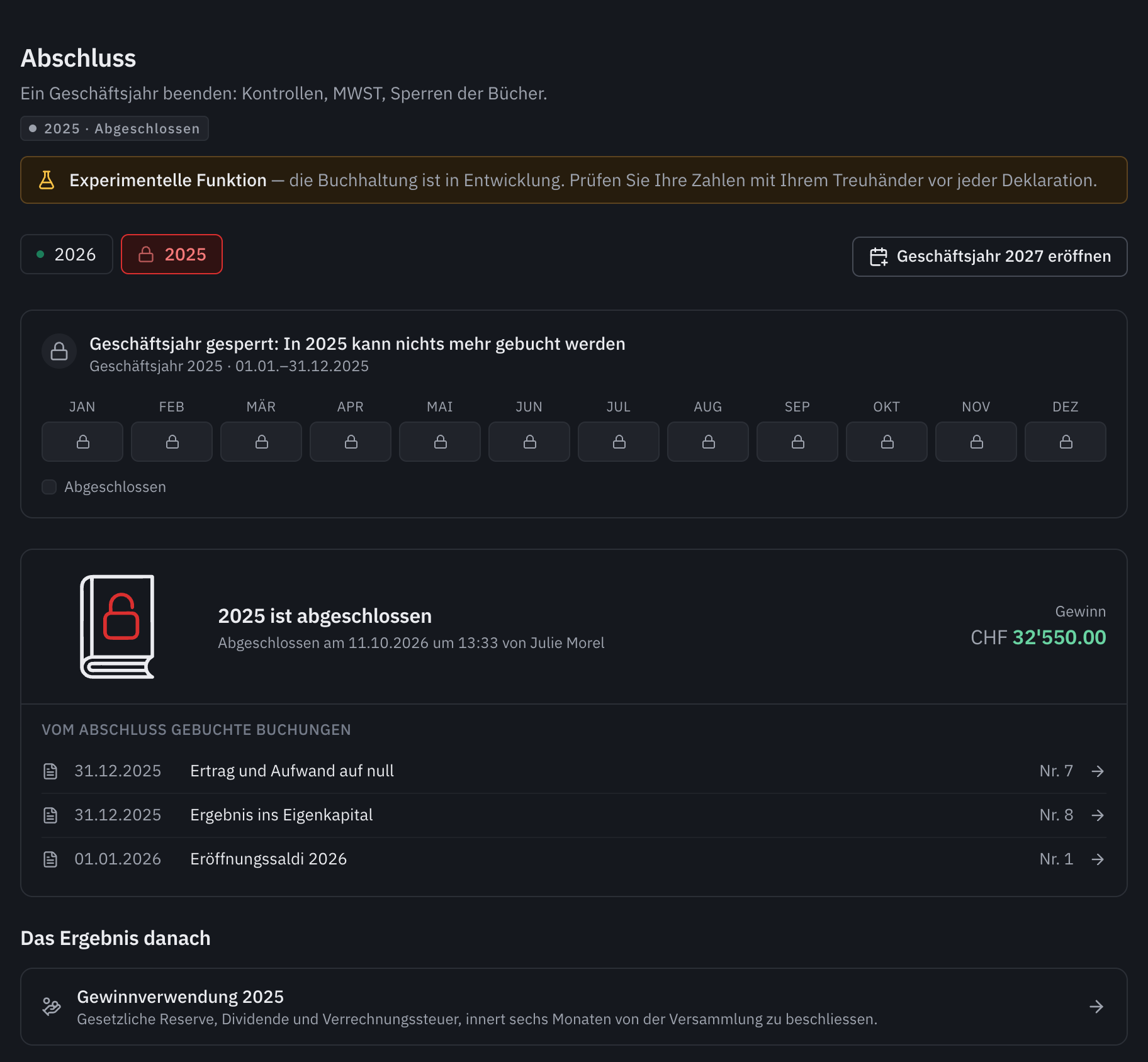Viewport: 1148px width, 1062px height.
Task: Open the Ertrag und Aufwand auf null entry
Action: click(x=574, y=771)
